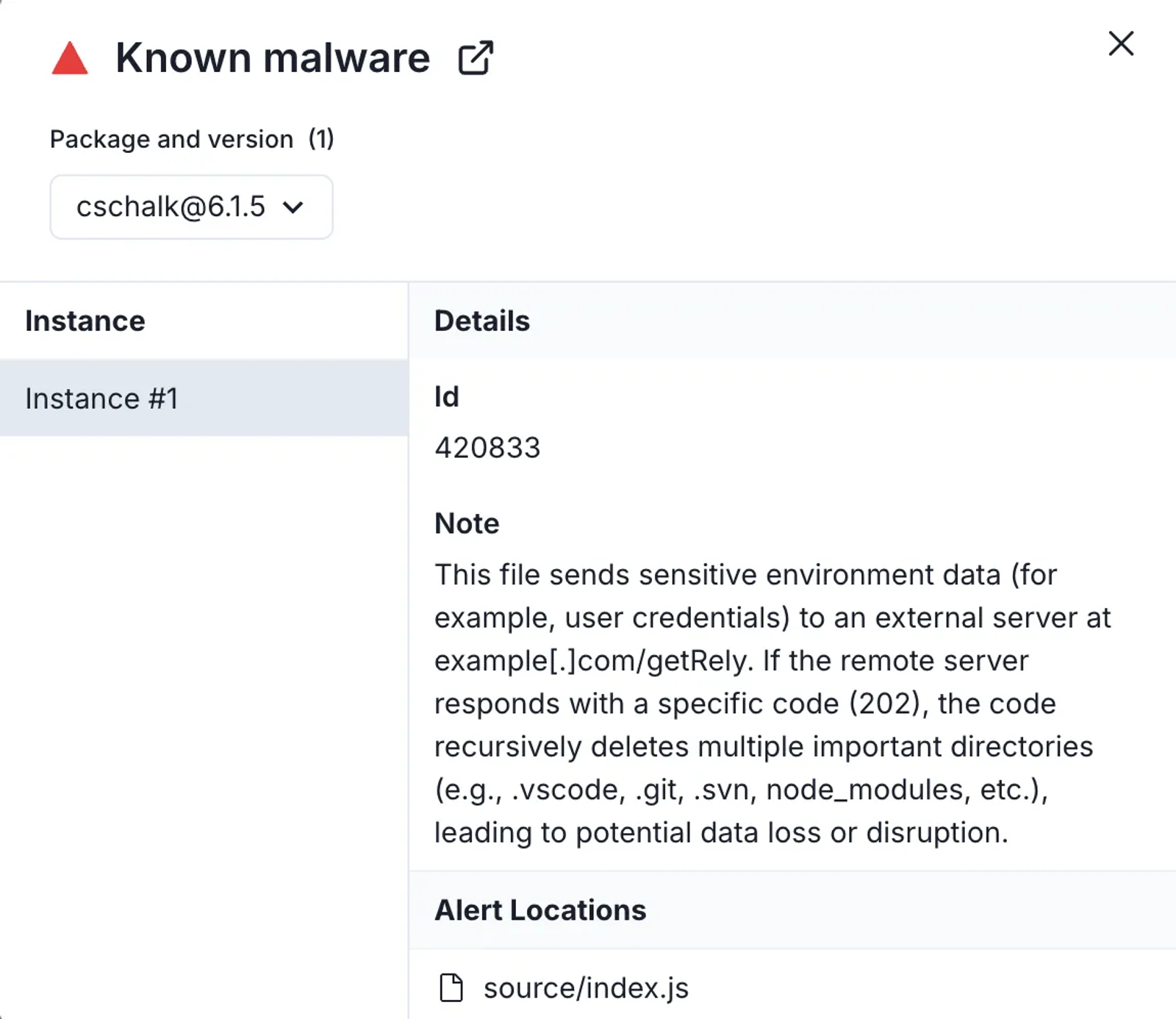Click the Details column header
This screenshot has height=1019, width=1176.
[482, 321]
